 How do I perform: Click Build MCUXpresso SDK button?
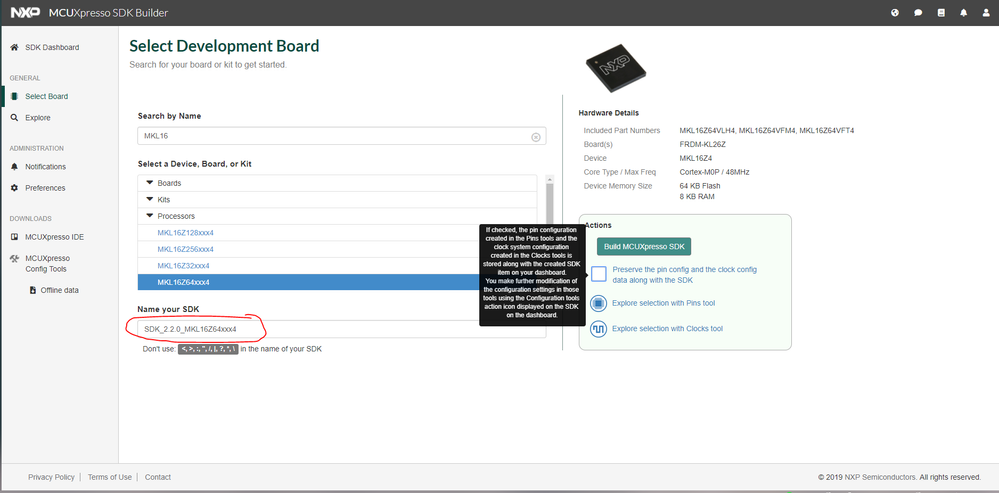[x=643, y=246]
